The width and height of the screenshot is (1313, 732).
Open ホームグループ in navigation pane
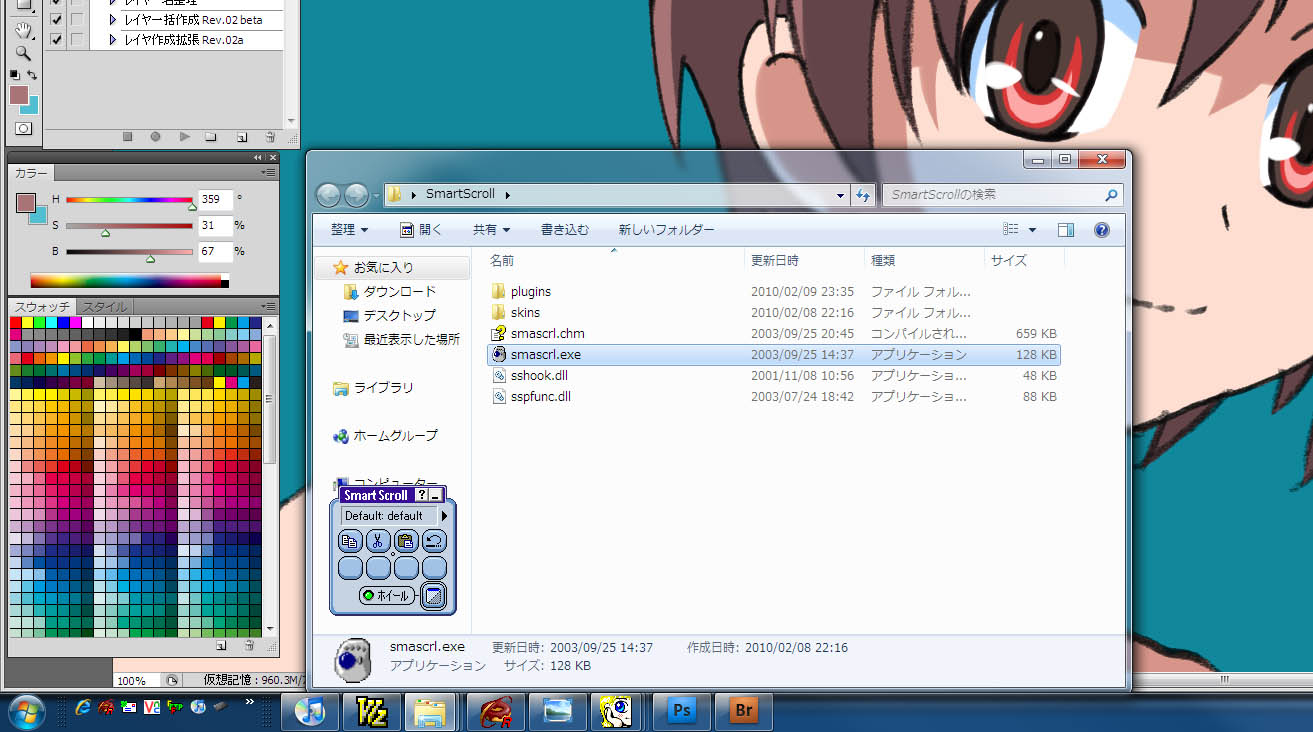385,436
